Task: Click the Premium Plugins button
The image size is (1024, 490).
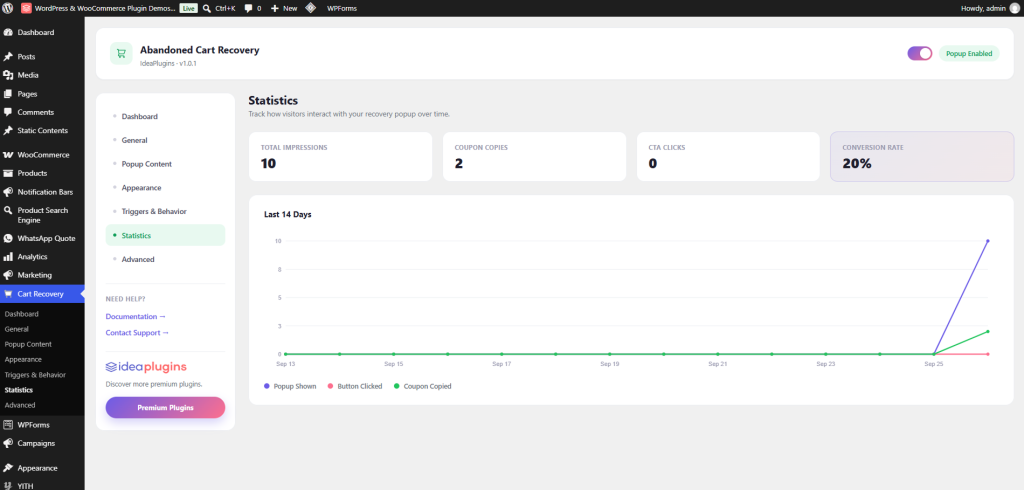Action: (165, 408)
